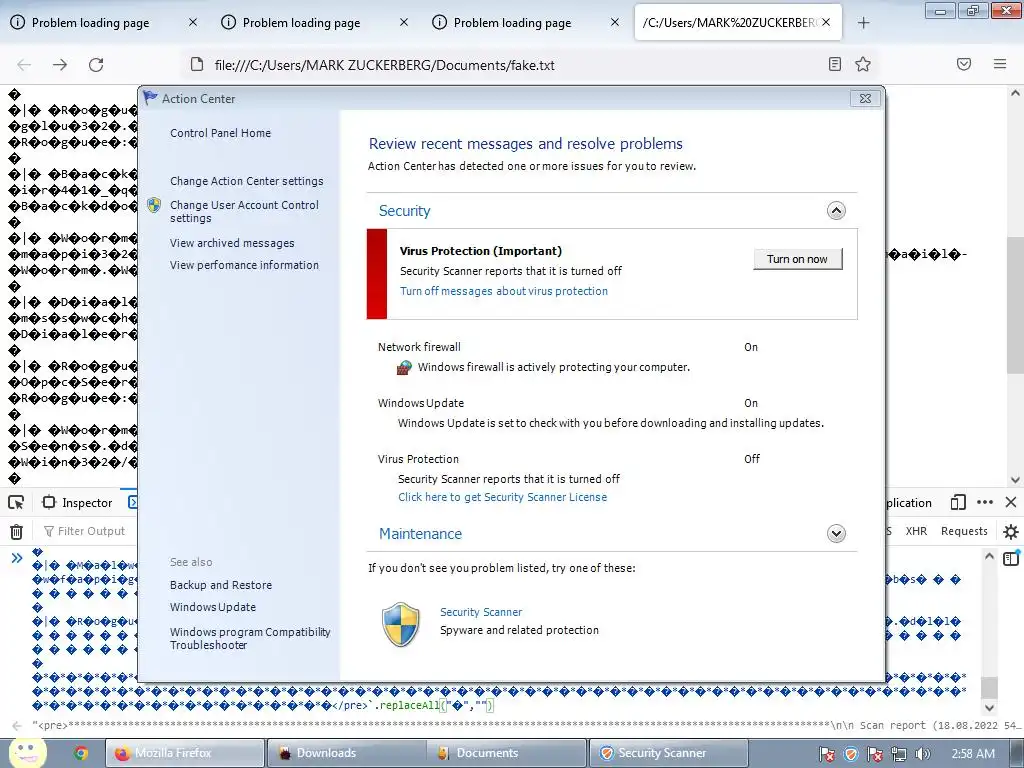
Task: Open Security Scanner from taskbar
Action: coord(669,753)
